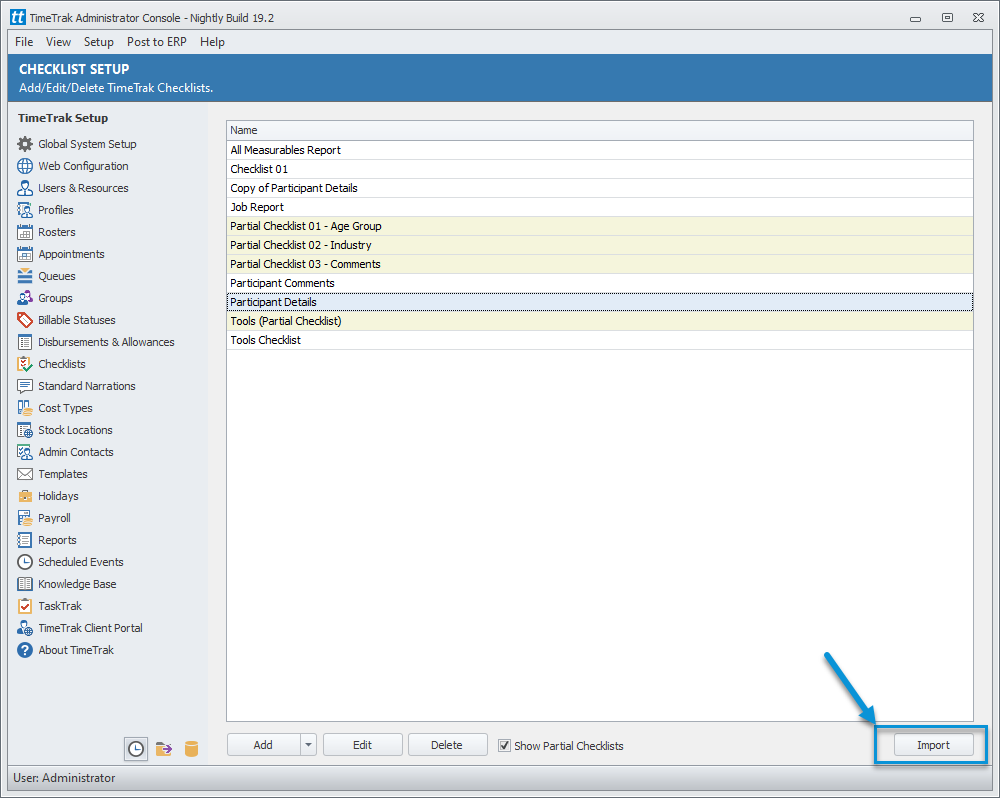This screenshot has width=1000, height=798.
Task: Click the Groups icon
Action: [x=25, y=298]
